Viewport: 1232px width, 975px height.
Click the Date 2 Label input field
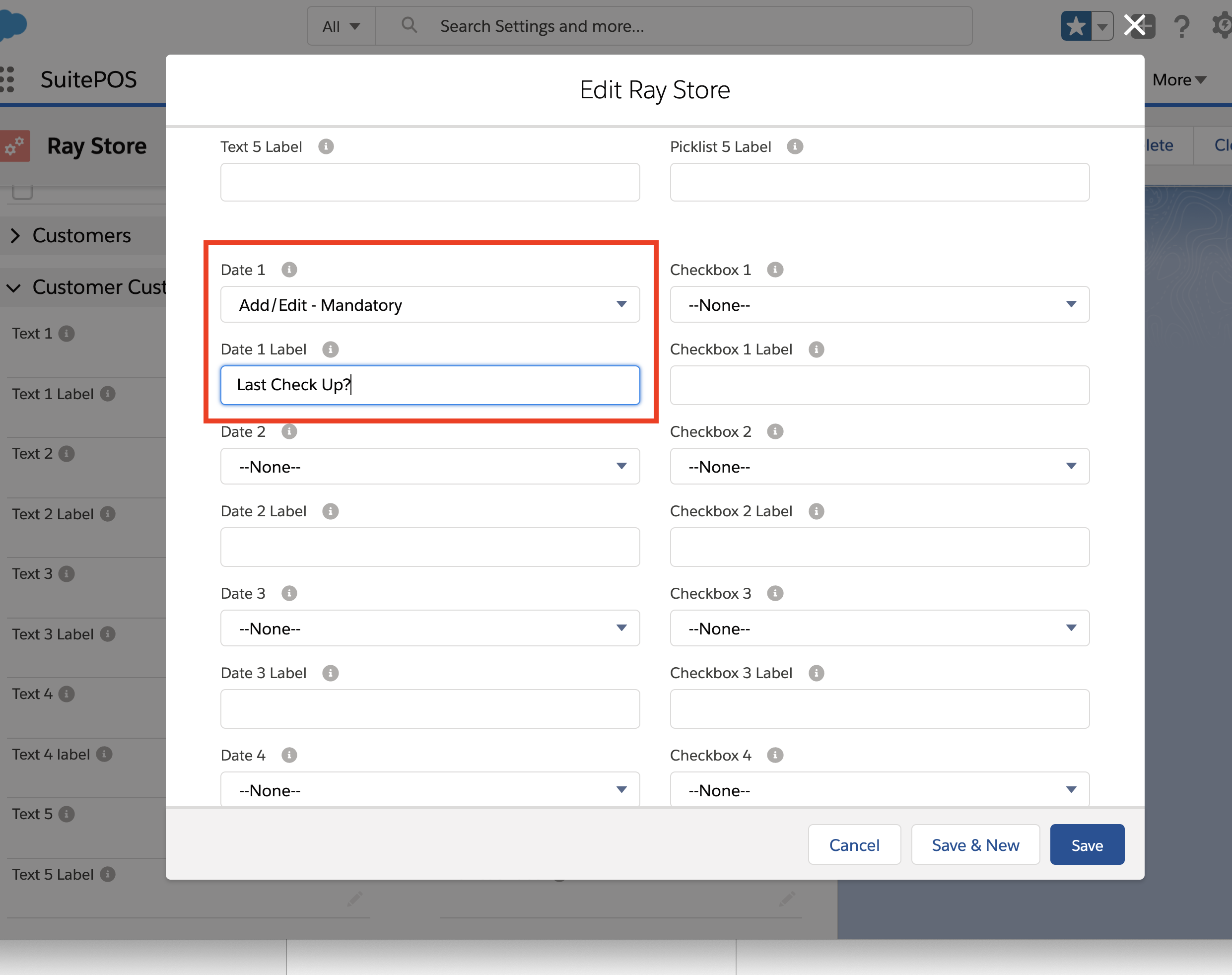pyautogui.click(x=430, y=547)
